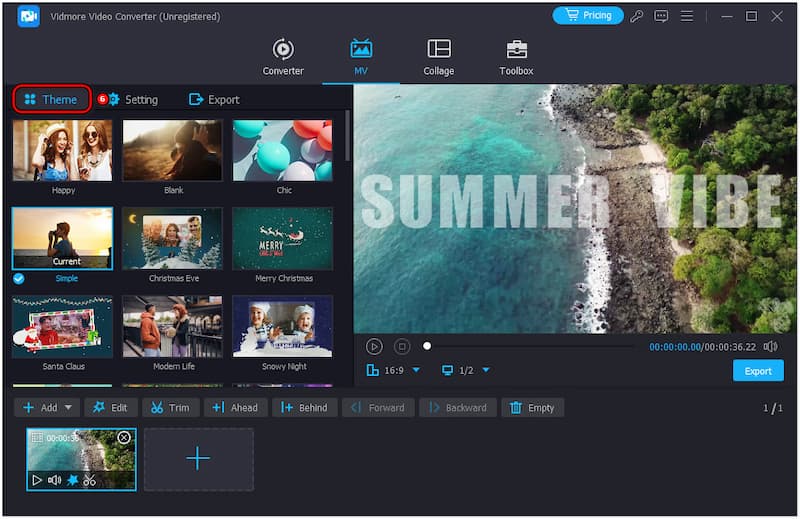800x519 pixels.
Task: Open the Export tab in MV panel
Action: coord(214,100)
